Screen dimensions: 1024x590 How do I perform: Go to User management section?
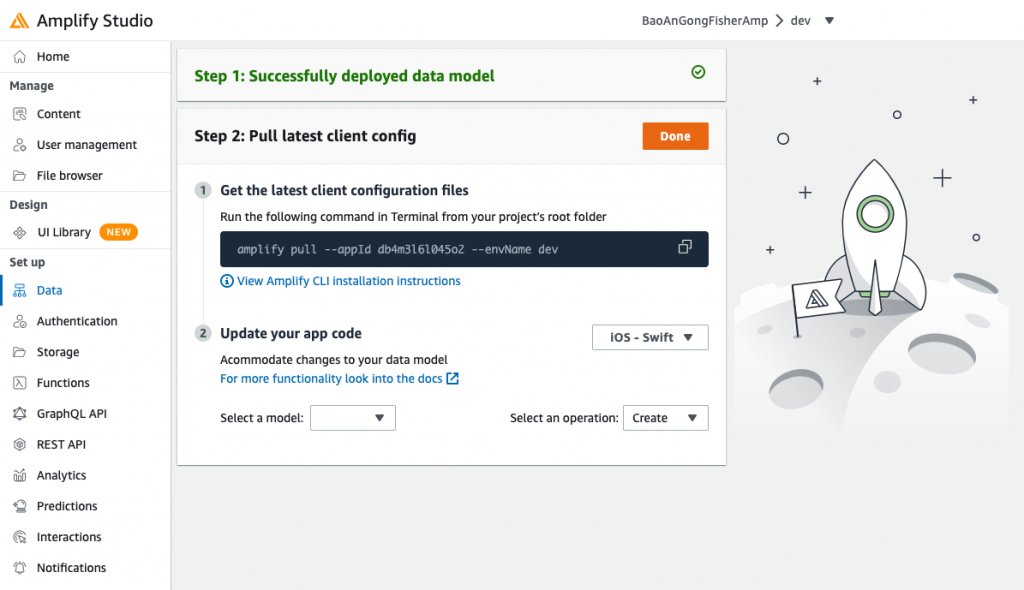point(86,145)
